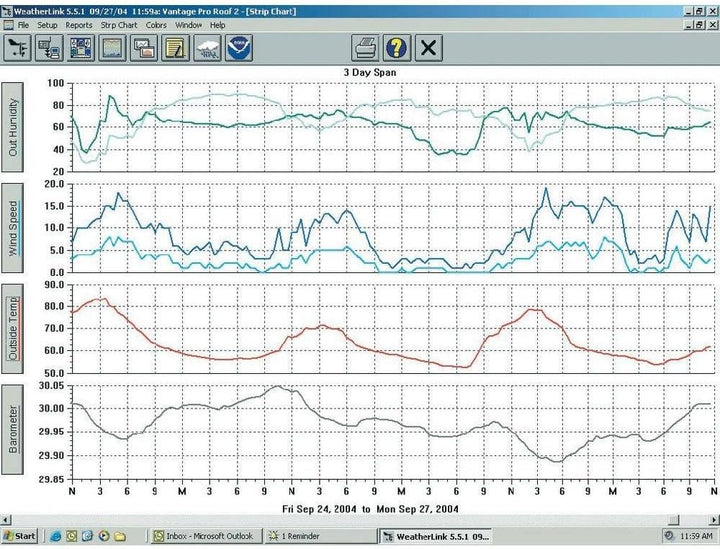Image resolution: width=720 pixels, height=549 pixels.
Task: Click the '3 Day Span' chart title
Action: (x=370, y=73)
